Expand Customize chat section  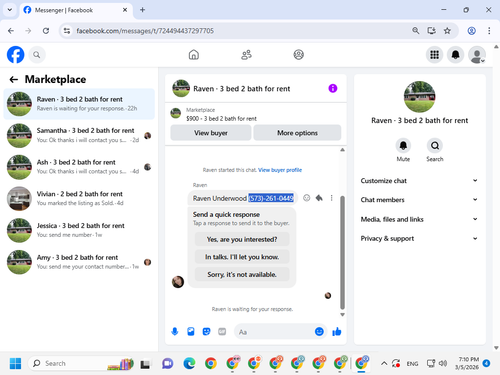(419, 181)
